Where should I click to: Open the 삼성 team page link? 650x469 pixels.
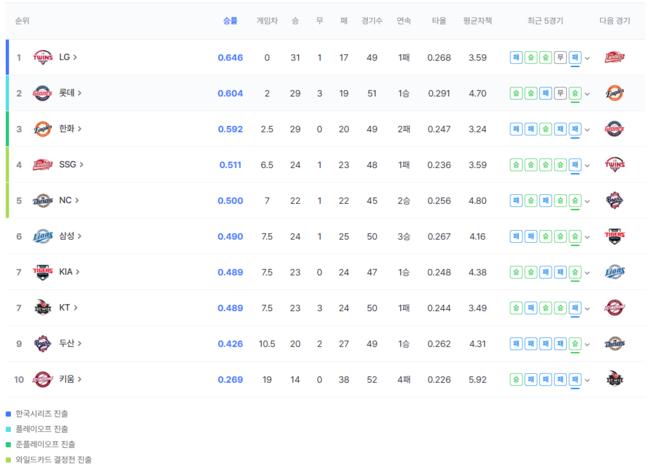[x=70, y=236]
